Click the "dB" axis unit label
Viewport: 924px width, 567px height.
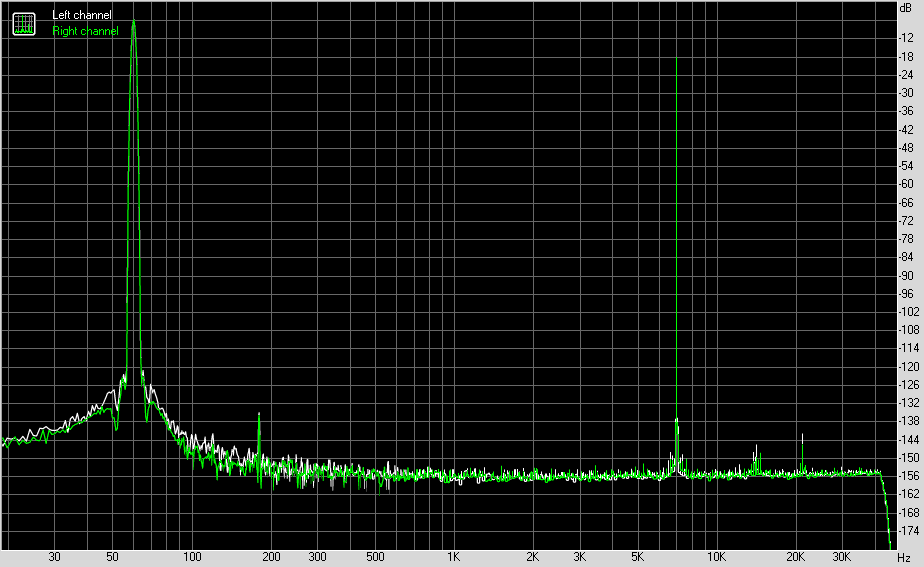[905, 8]
